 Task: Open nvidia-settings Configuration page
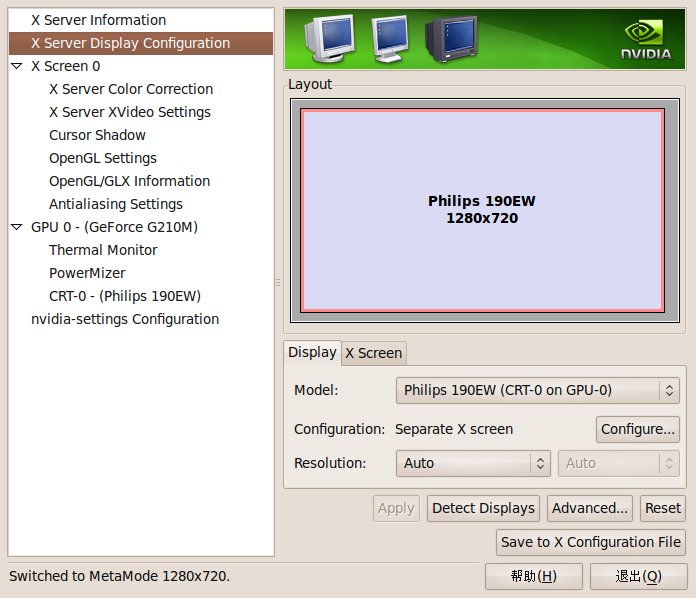coord(125,319)
